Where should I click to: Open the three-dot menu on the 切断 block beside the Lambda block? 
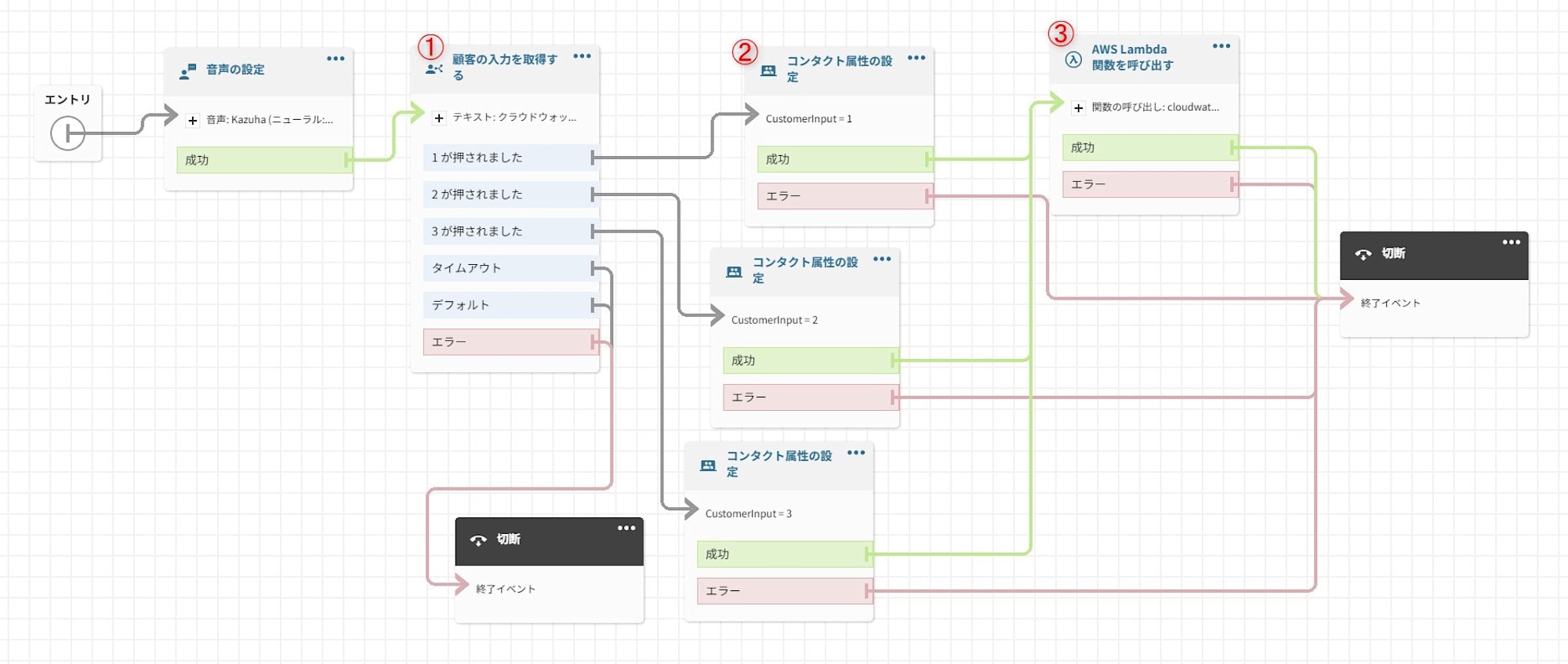pos(1512,242)
